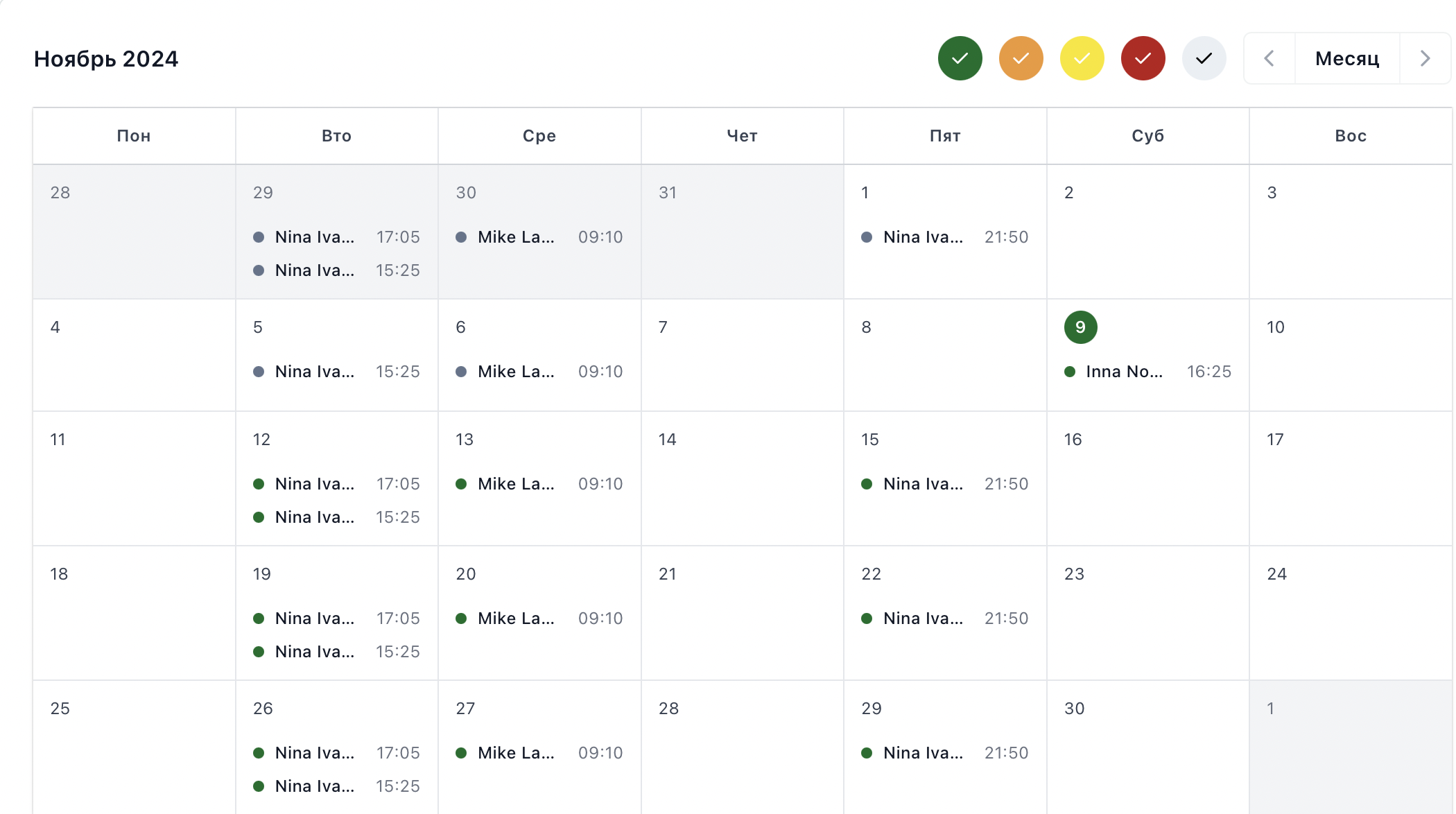
Task: Toggle the red status filter checkmark
Action: point(1143,58)
